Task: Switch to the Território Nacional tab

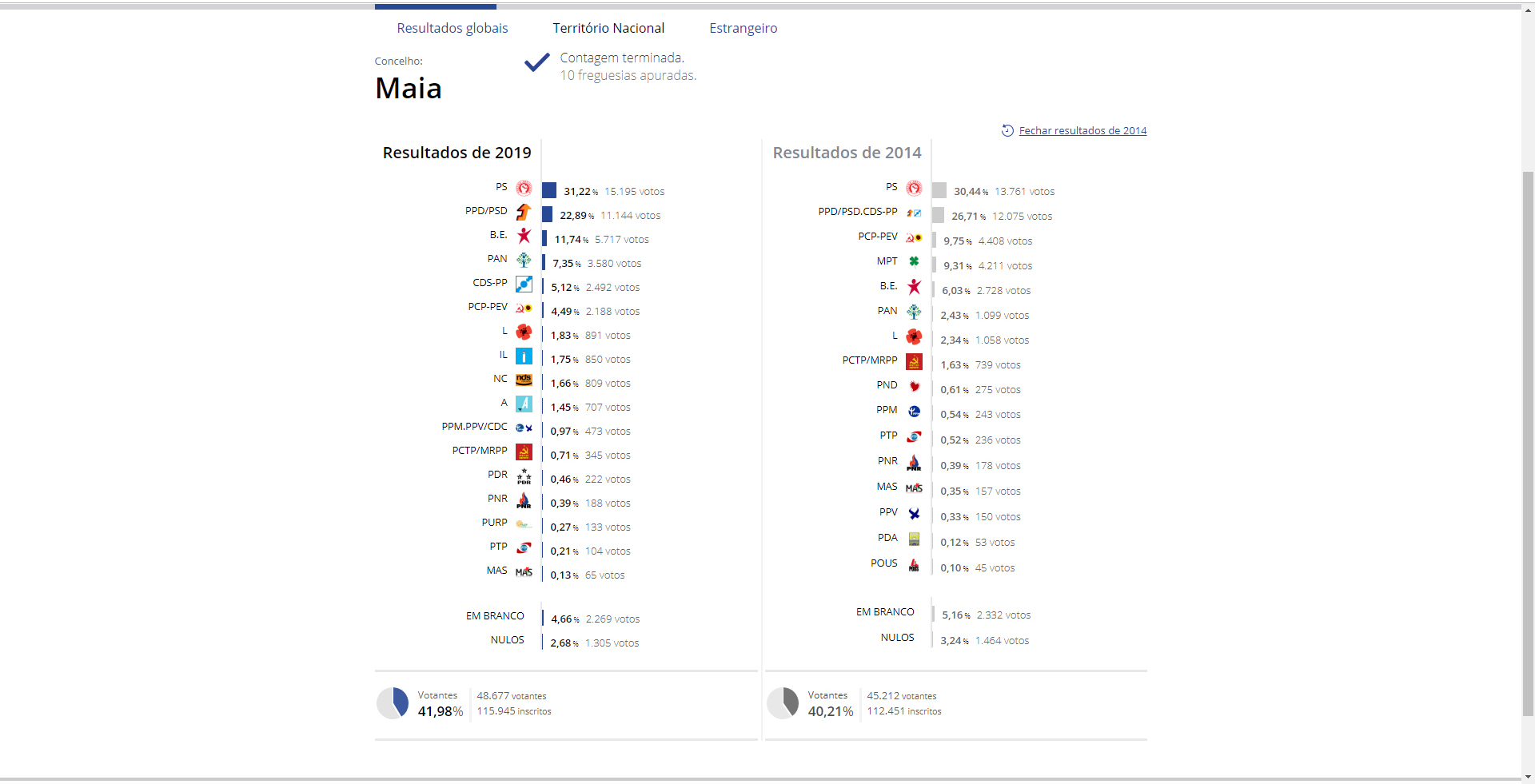Action: coord(608,28)
